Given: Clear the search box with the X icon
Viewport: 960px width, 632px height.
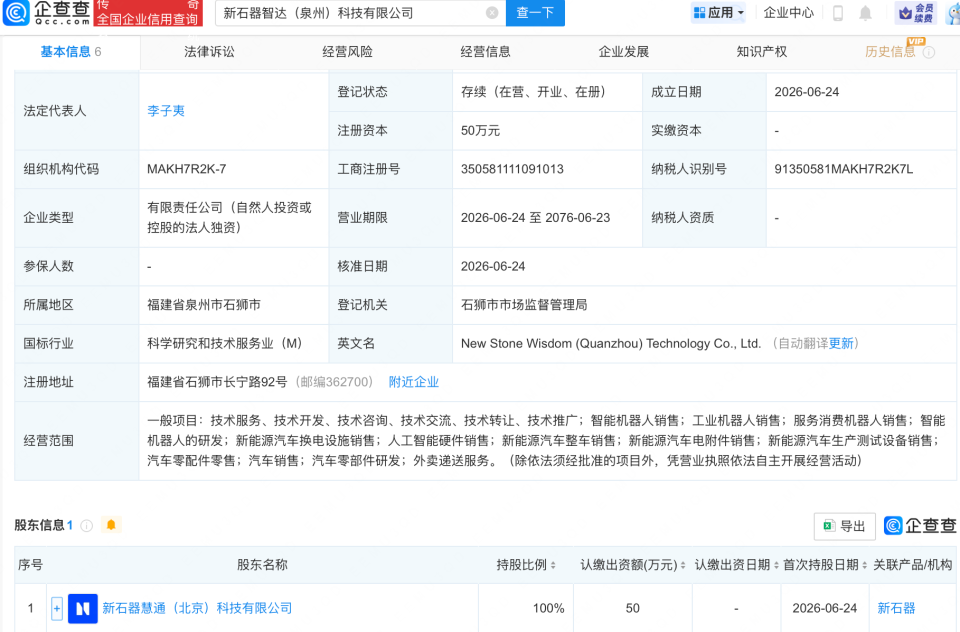Looking at the screenshot, I should [492, 13].
